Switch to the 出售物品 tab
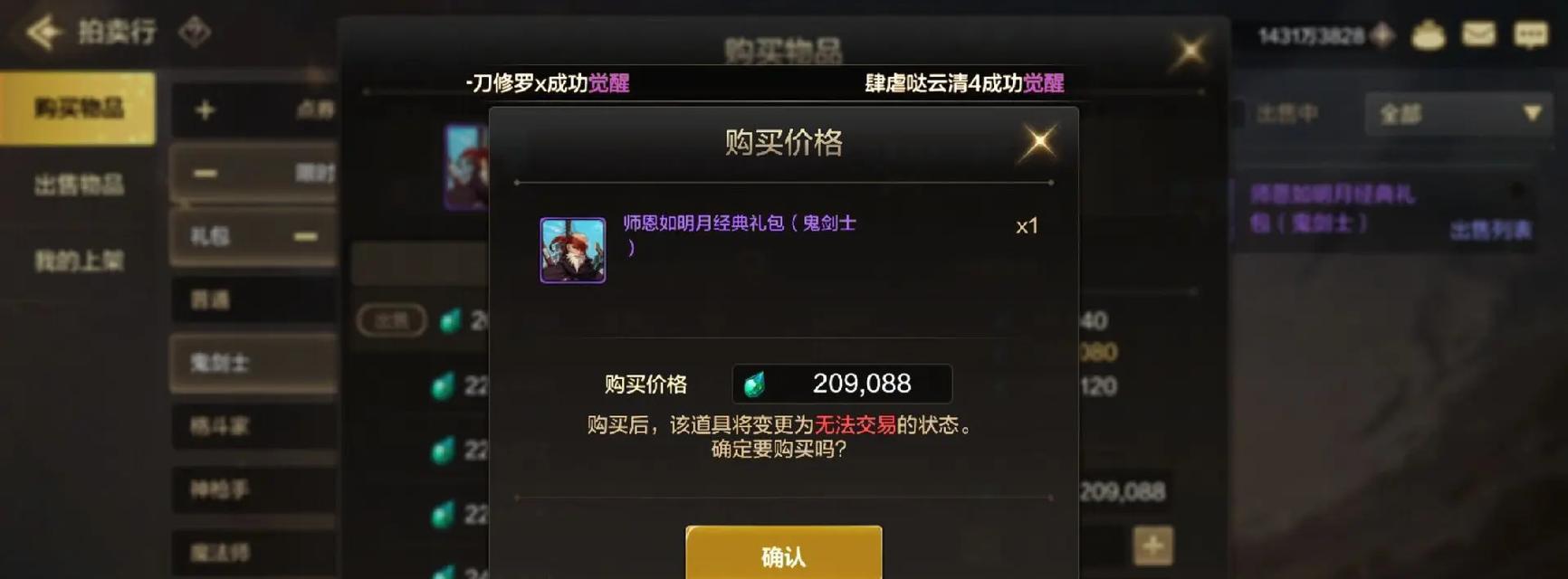1568x579 pixels. pyautogui.click(x=79, y=185)
